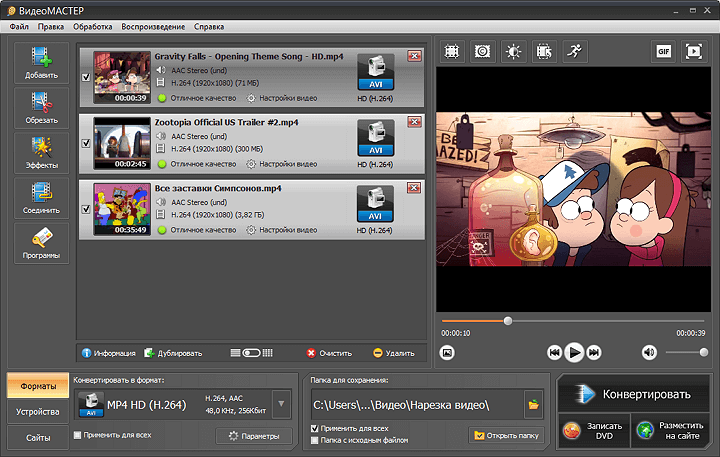Open the brightness adjustment tool above preview
The image size is (720, 457).
tap(513, 50)
